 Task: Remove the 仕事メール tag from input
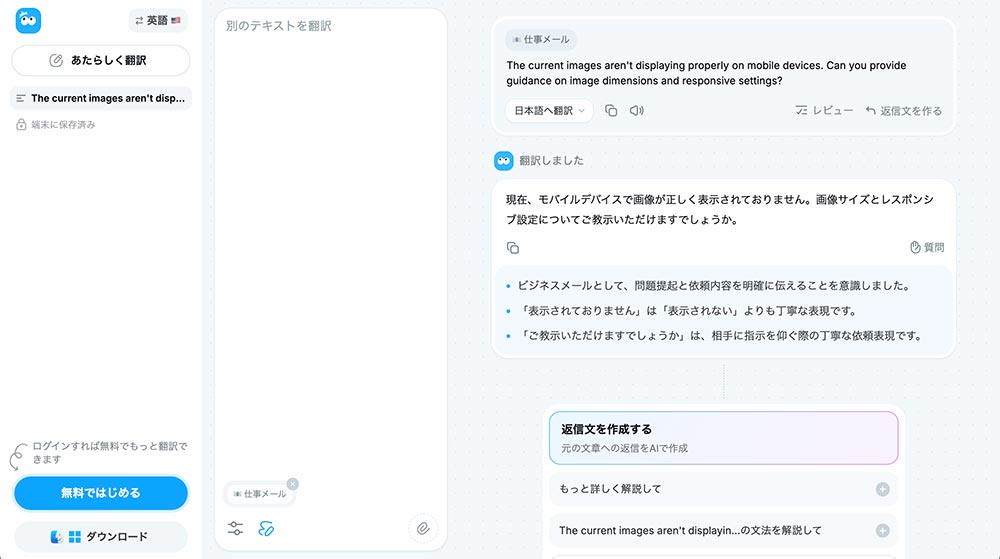pyautogui.click(x=292, y=484)
